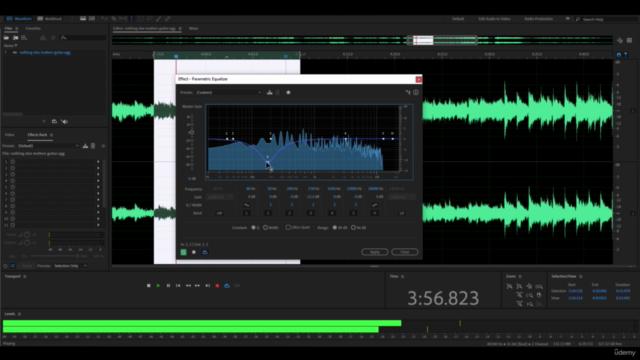Open effect menu arrow for rack slot 1
The image size is (640, 360).
(98, 162)
